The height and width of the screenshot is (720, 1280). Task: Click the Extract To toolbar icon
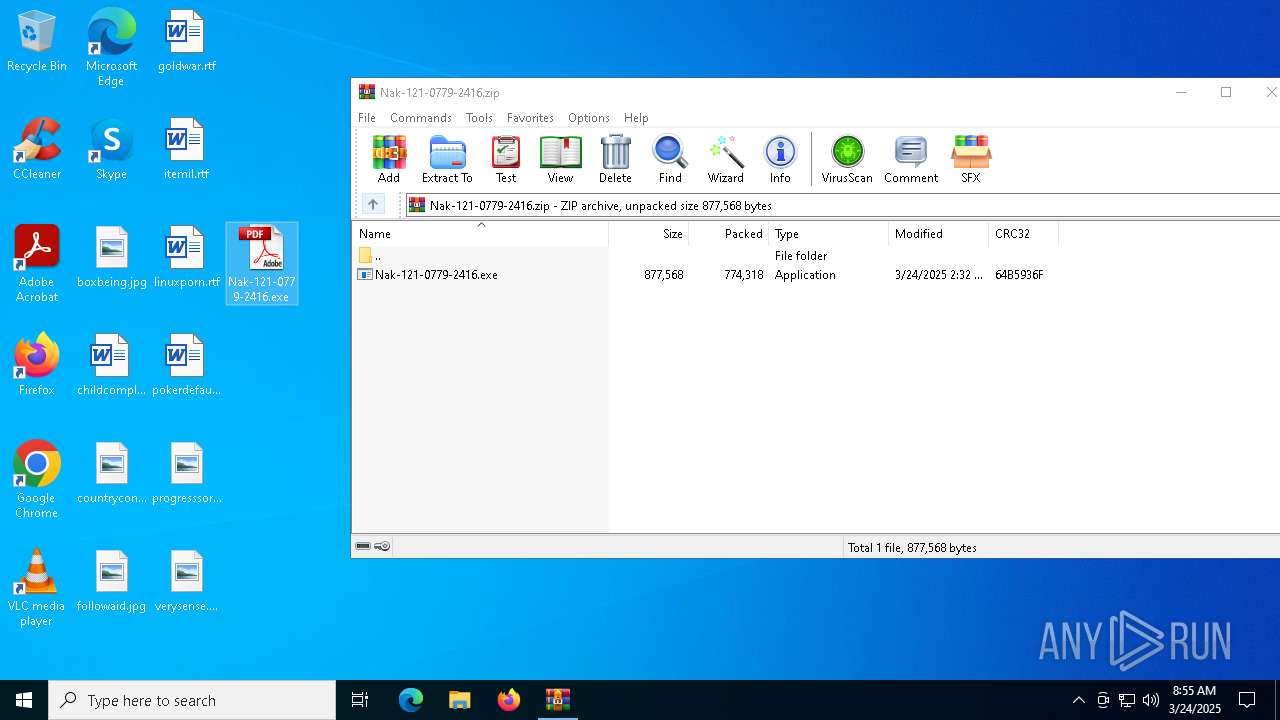(447, 159)
